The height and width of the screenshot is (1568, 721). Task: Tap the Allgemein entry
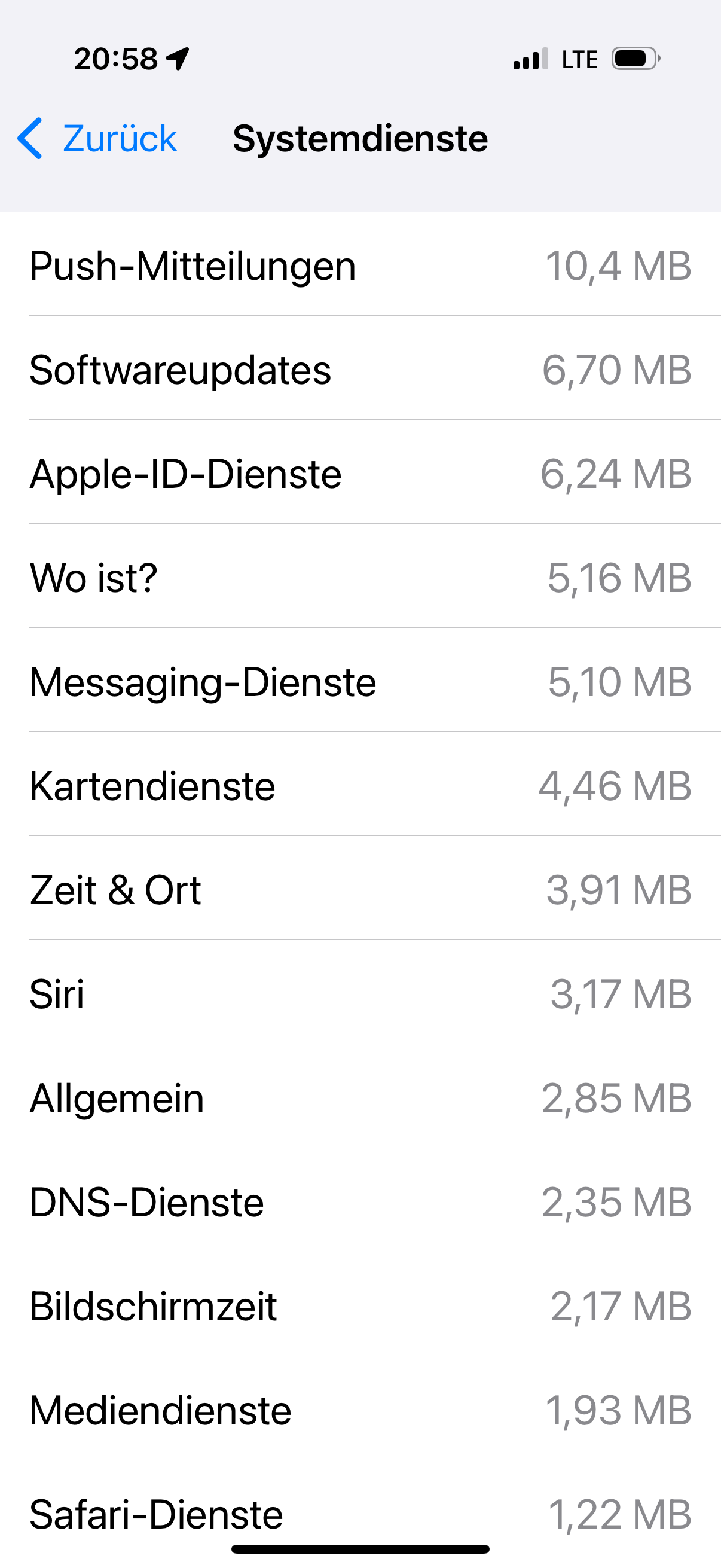360,1098
